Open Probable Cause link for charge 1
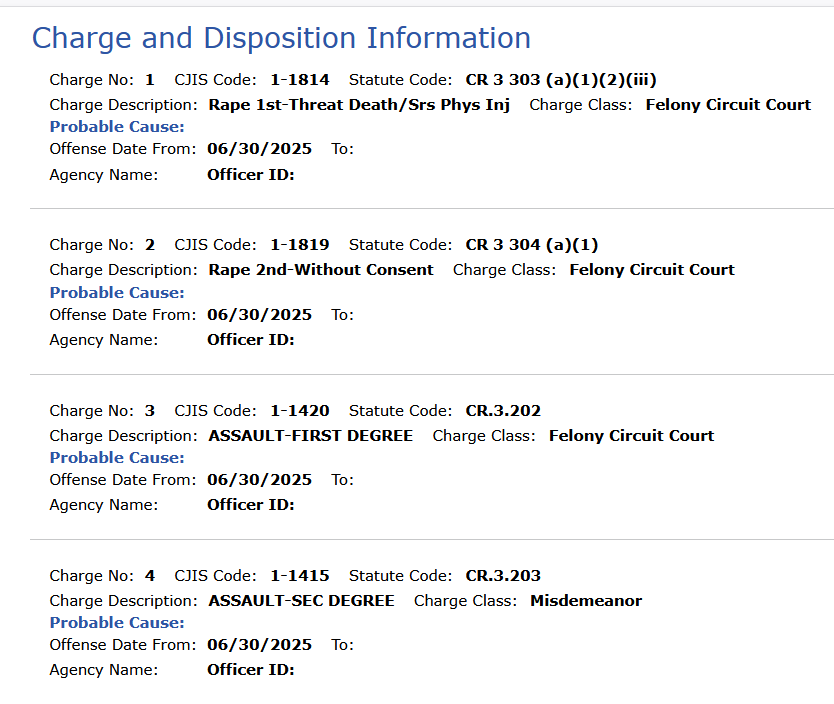Screen dimensions: 834x704 point(117,127)
